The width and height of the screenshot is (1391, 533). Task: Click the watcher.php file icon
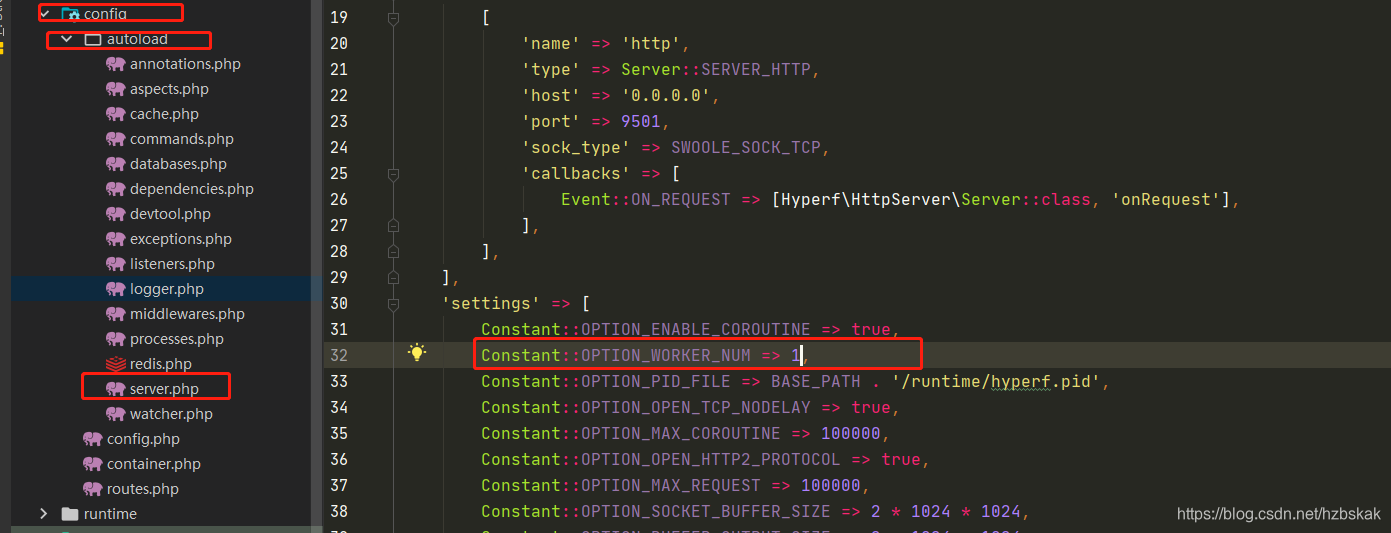(x=115, y=414)
